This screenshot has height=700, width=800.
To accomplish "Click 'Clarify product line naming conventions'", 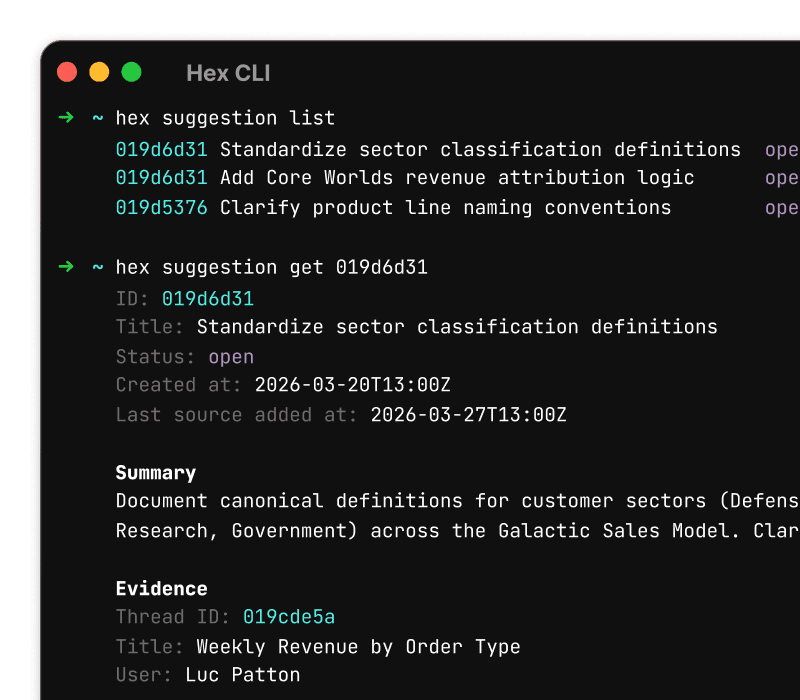I will (445, 208).
